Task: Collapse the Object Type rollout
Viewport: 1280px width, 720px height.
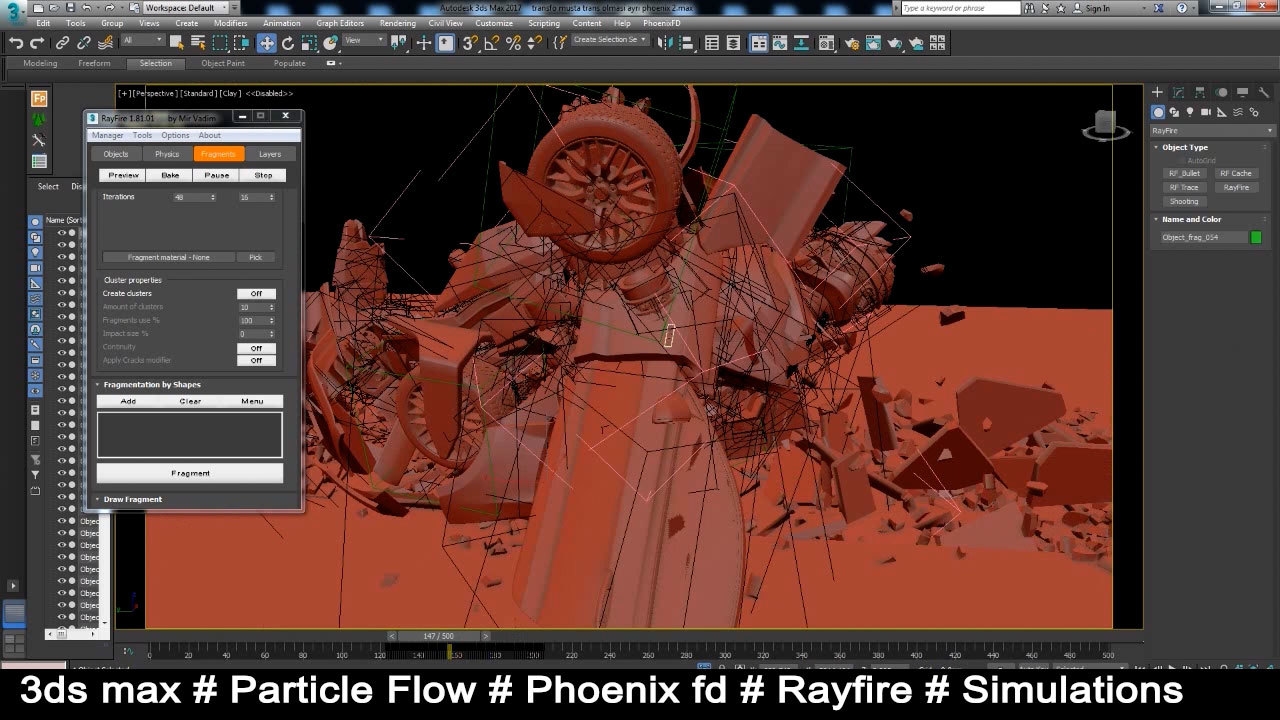Action: [x=1184, y=147]
